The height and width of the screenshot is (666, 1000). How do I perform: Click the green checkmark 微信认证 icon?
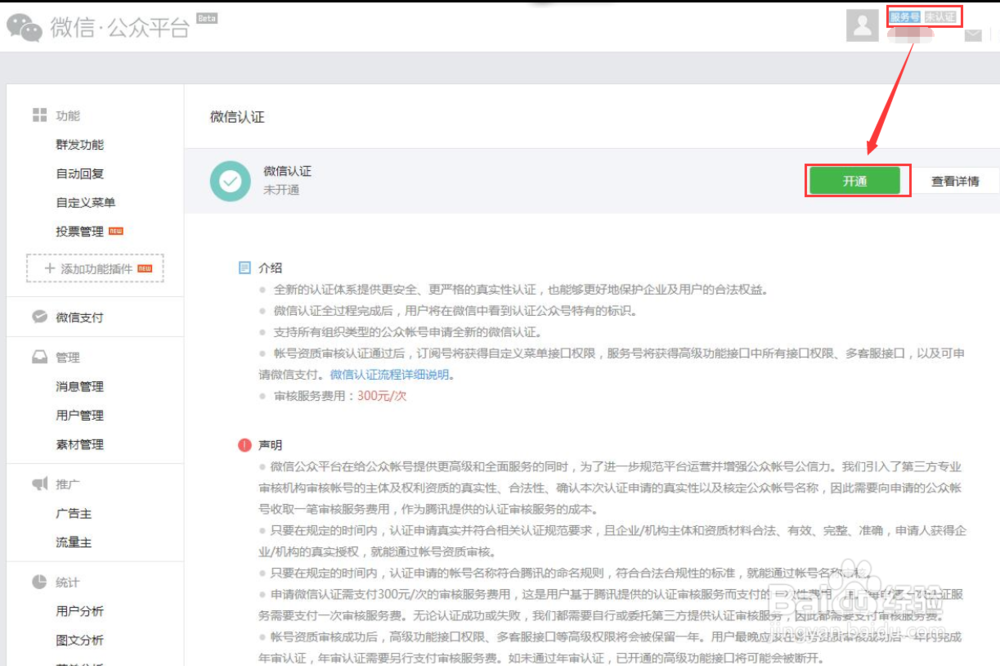pos(230,181)
